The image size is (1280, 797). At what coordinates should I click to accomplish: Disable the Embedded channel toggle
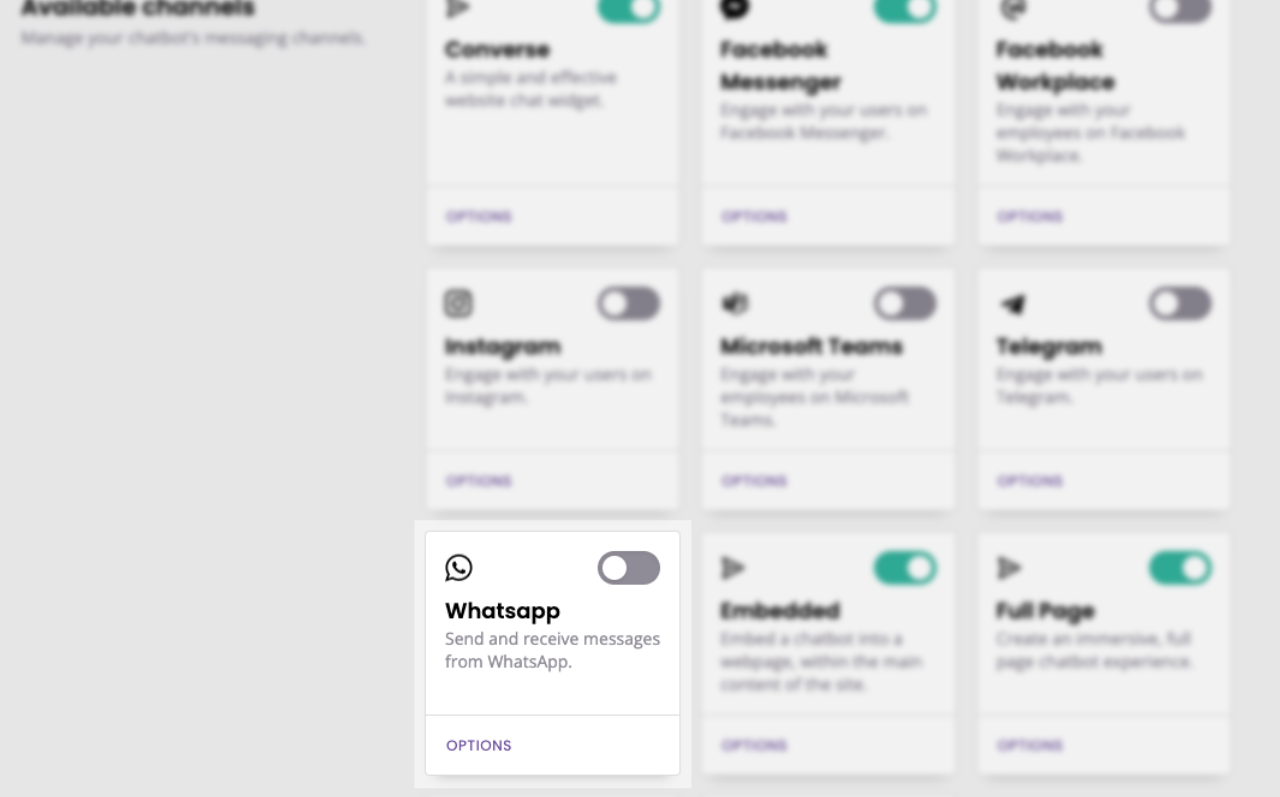click(x=905, y=568)
